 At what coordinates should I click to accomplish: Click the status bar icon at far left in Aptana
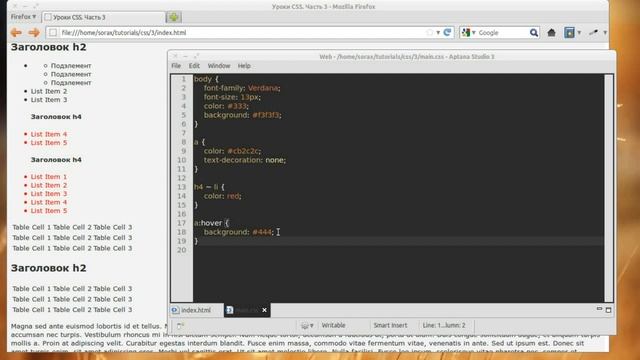coord(180,325)
